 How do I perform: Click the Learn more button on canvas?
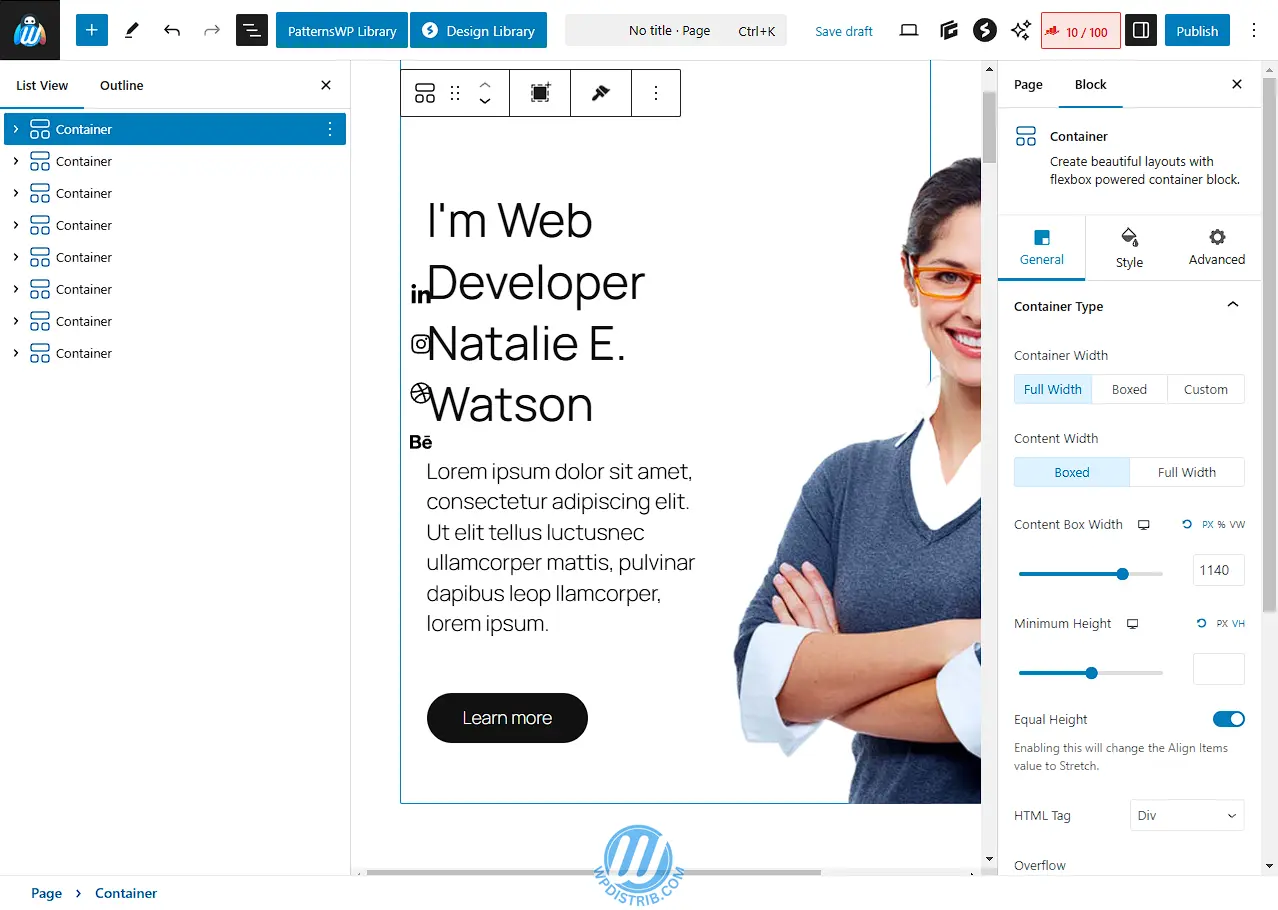[x=507, y=718]
